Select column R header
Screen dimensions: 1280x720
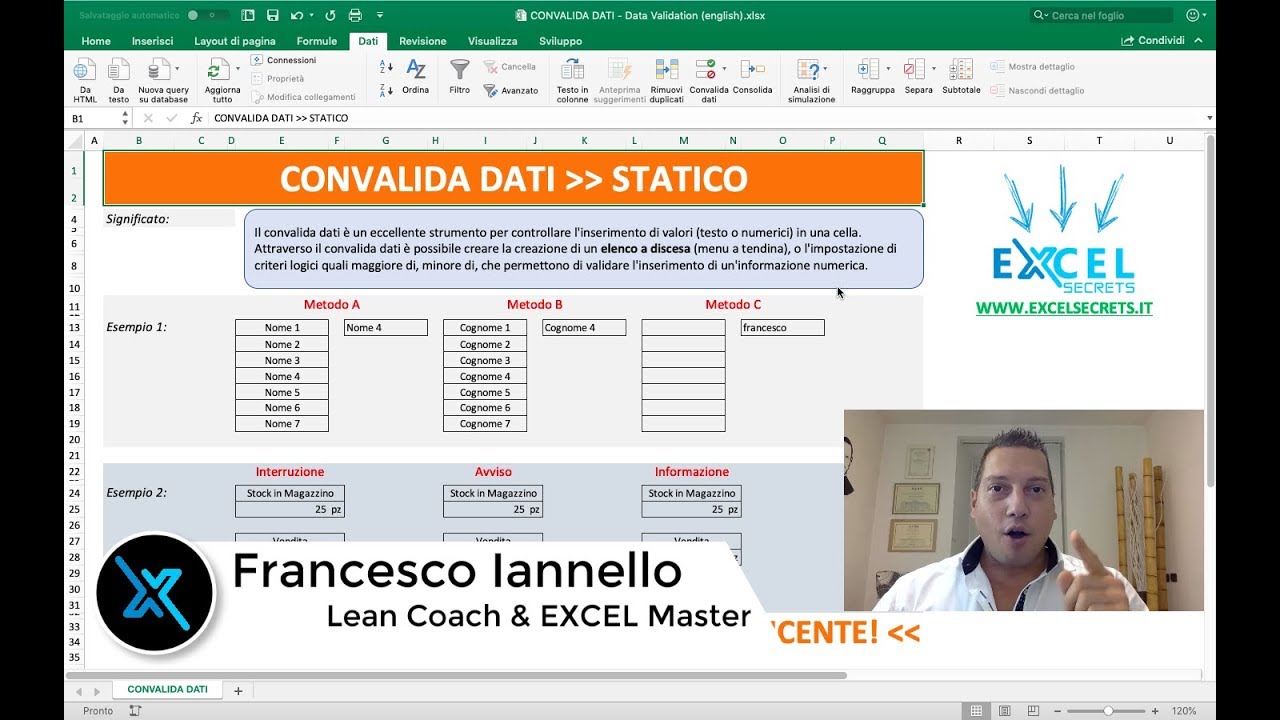pyautogui.click(x=959, y=141)
